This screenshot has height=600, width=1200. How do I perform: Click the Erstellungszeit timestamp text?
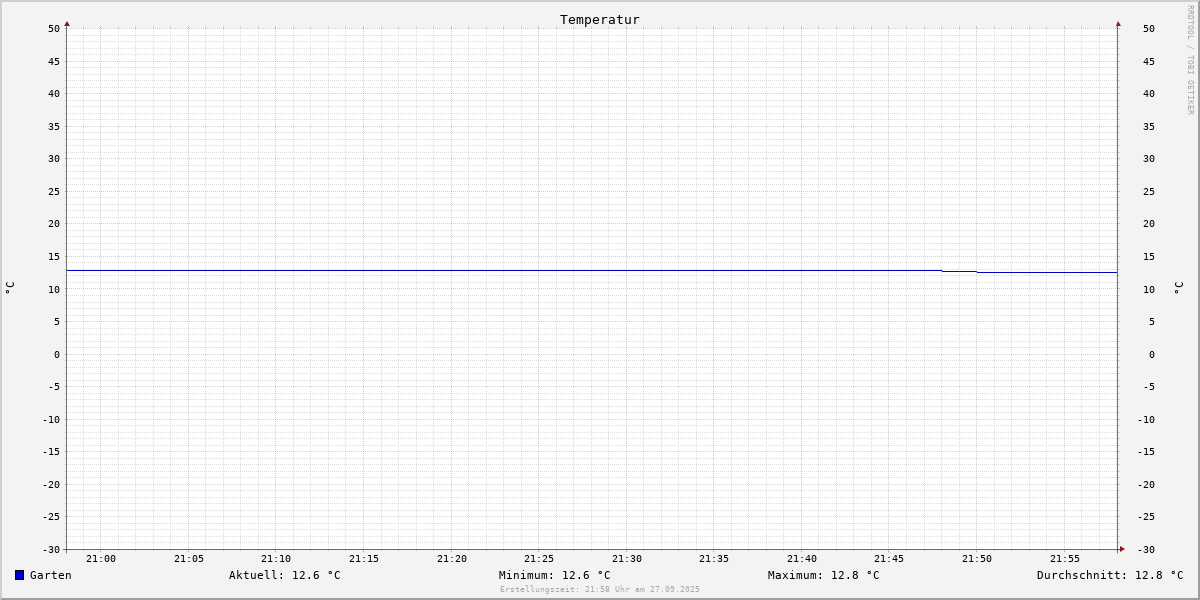click(x=600, y=589)
